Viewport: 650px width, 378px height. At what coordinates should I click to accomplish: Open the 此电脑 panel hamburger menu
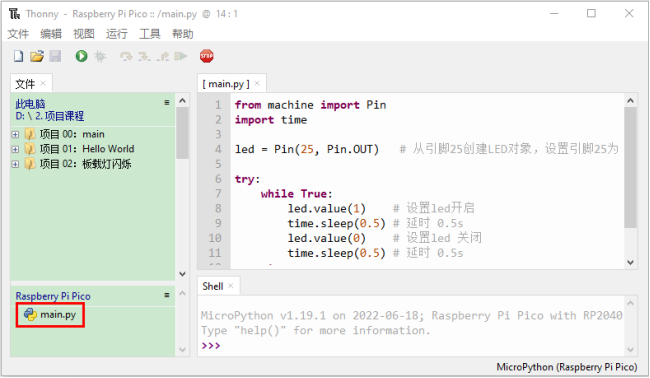(x=167, y=102)
